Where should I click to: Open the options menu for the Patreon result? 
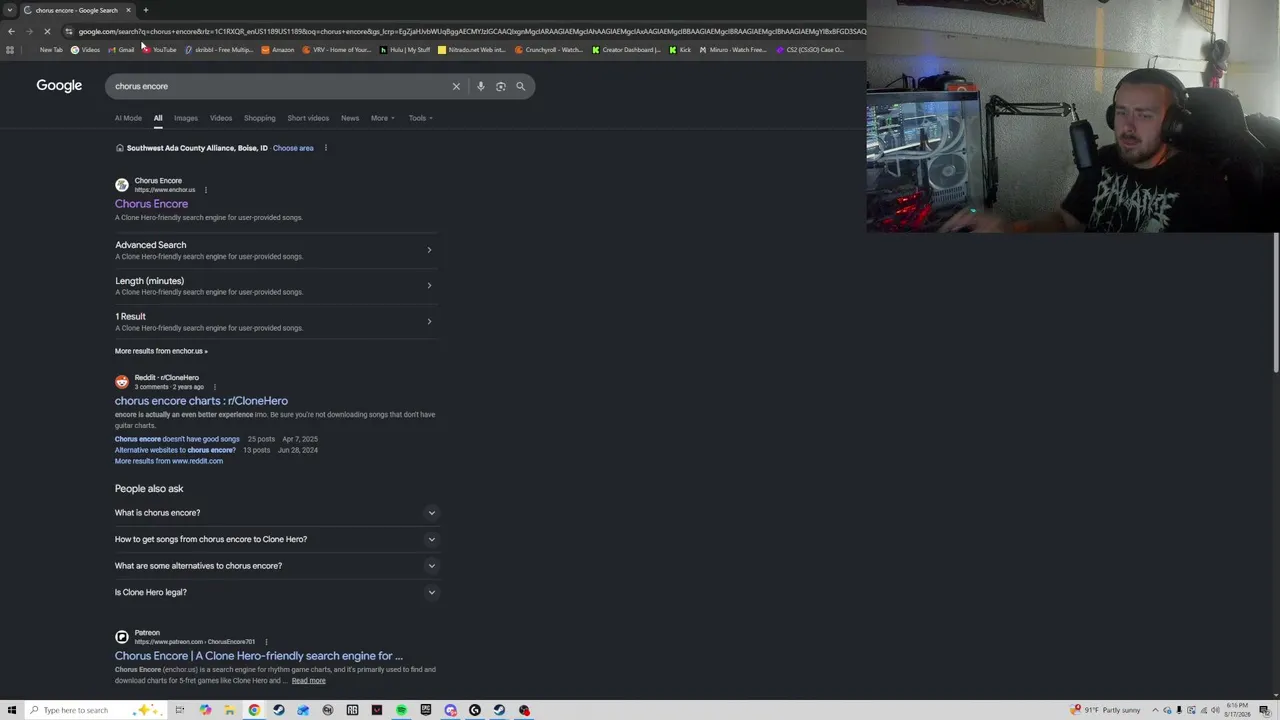pyautogui.click(x=266, y=642)
